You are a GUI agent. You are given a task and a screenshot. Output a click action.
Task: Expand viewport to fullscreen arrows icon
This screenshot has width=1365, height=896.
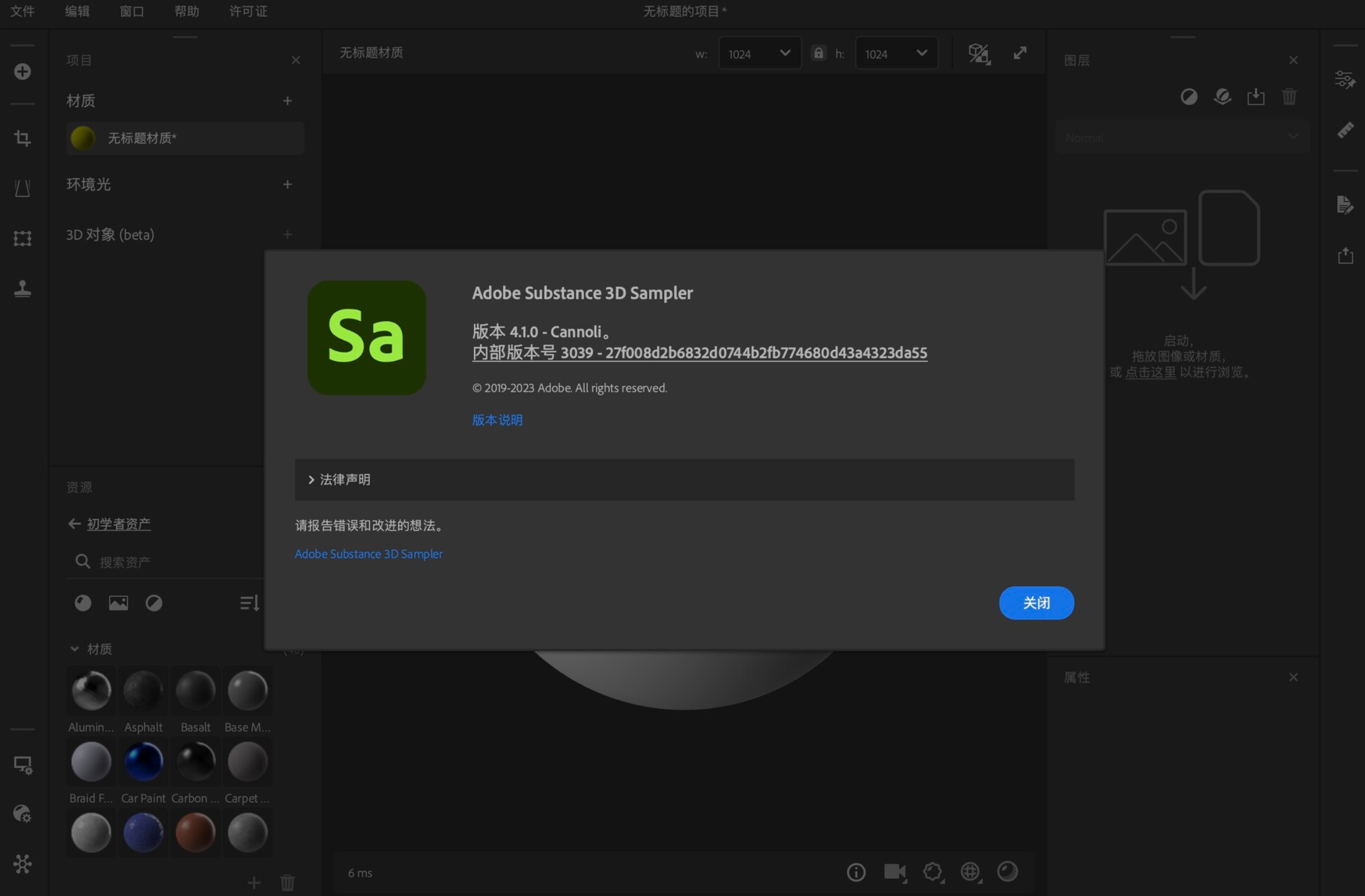coord(1020,53)
